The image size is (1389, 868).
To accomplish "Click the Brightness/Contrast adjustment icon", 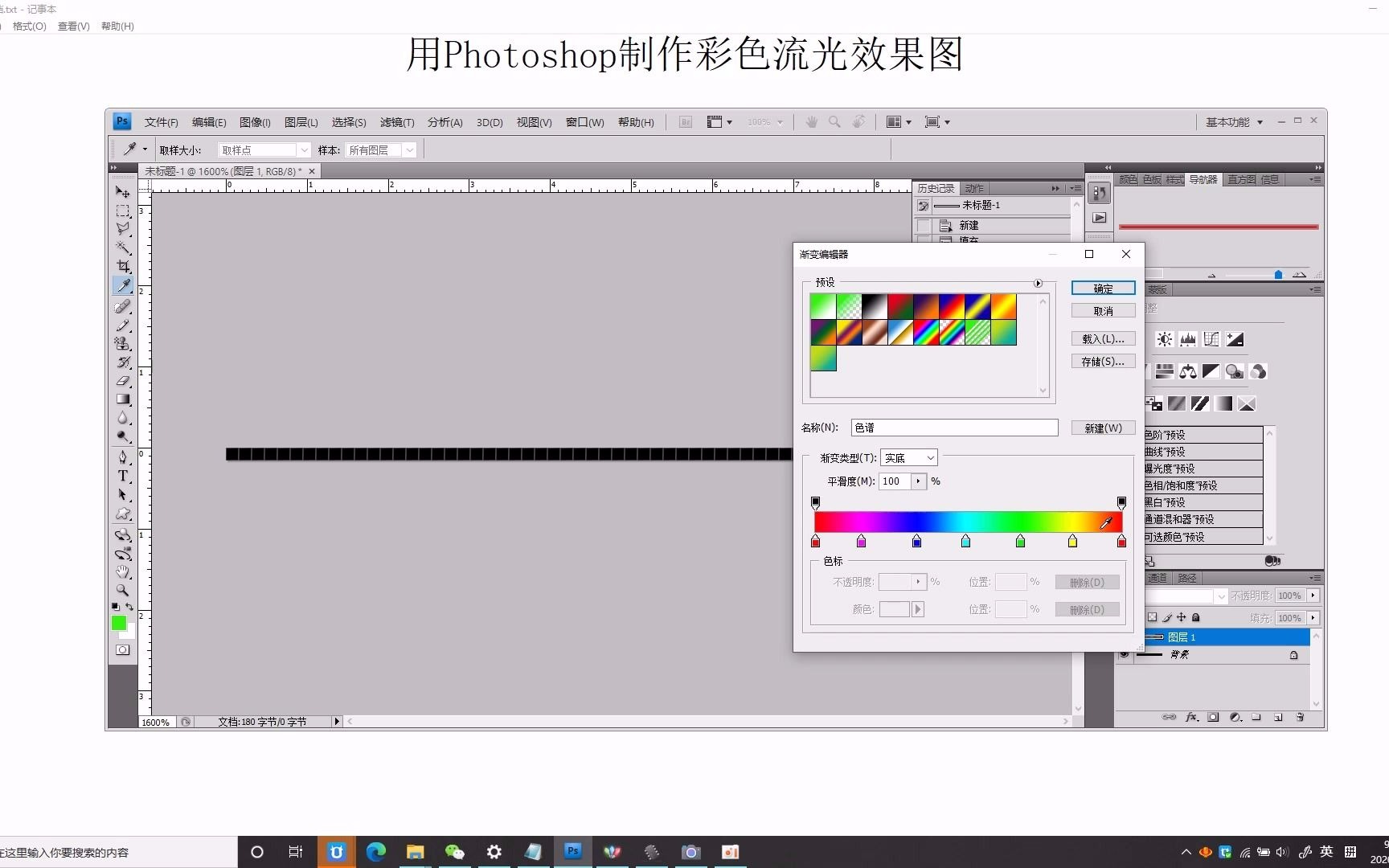I will (x=1164, y=339).
